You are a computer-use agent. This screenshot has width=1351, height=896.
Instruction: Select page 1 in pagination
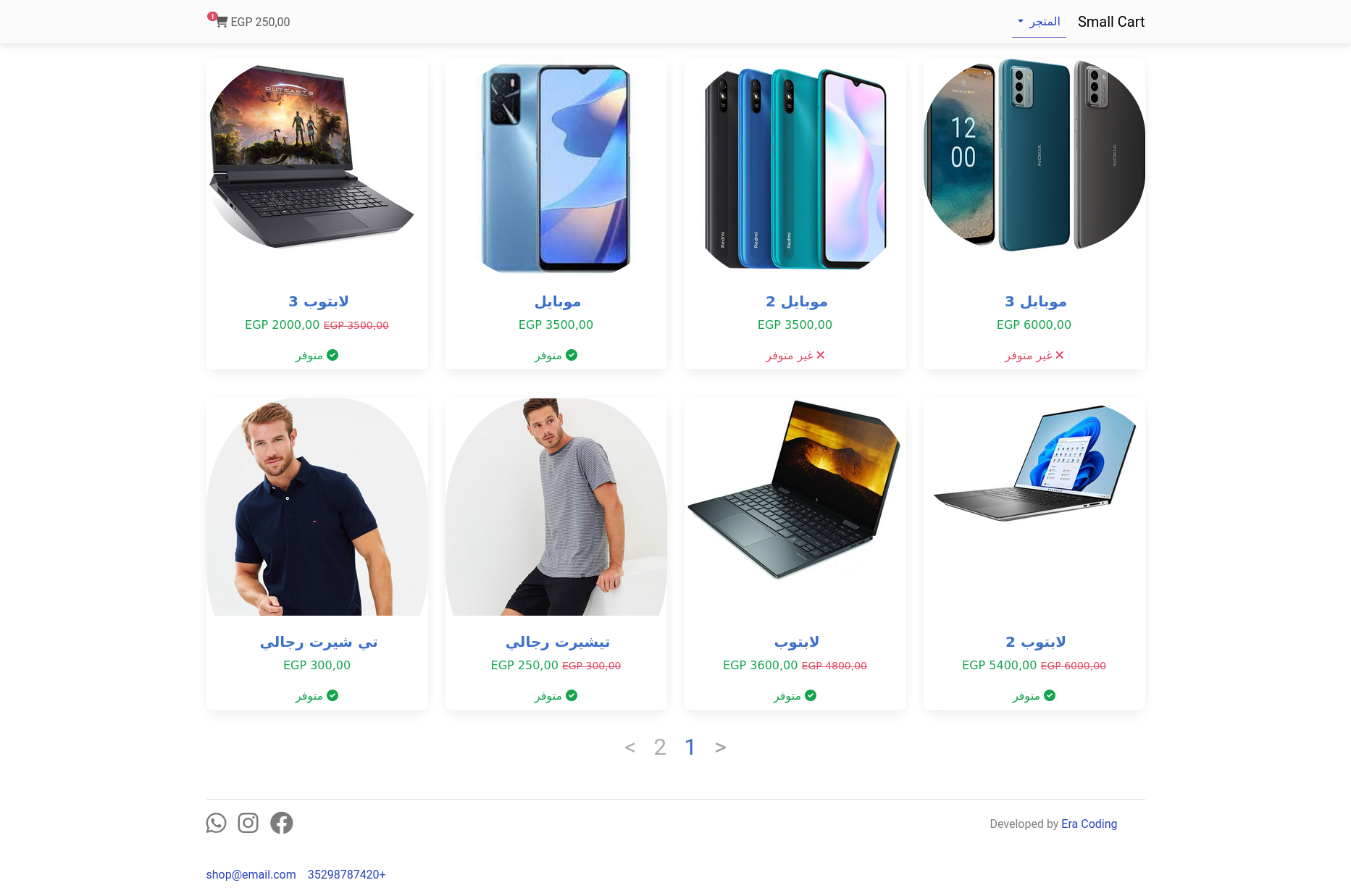690,747
